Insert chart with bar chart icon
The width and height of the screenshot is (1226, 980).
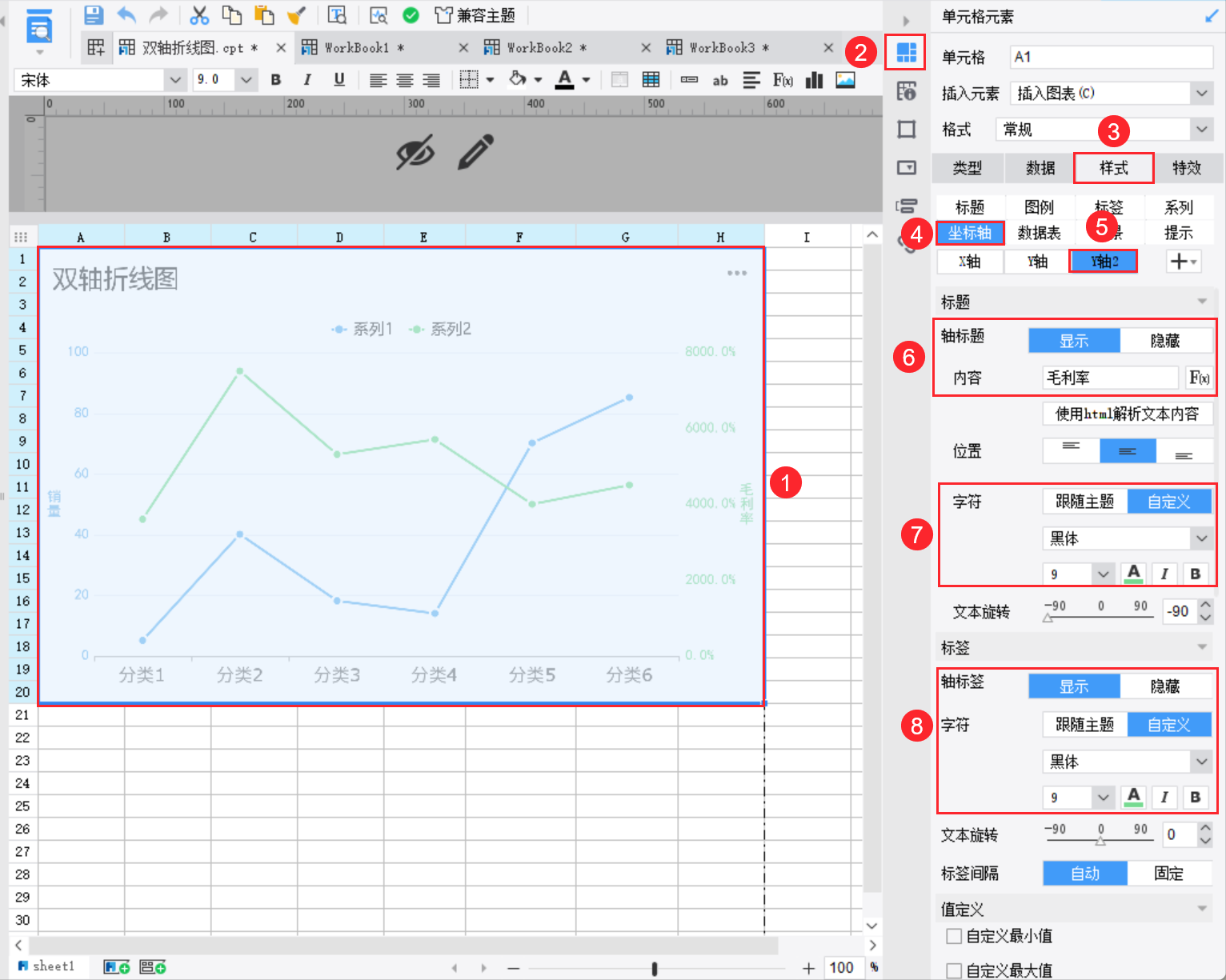pyautogui.click(x=814, y=79)
